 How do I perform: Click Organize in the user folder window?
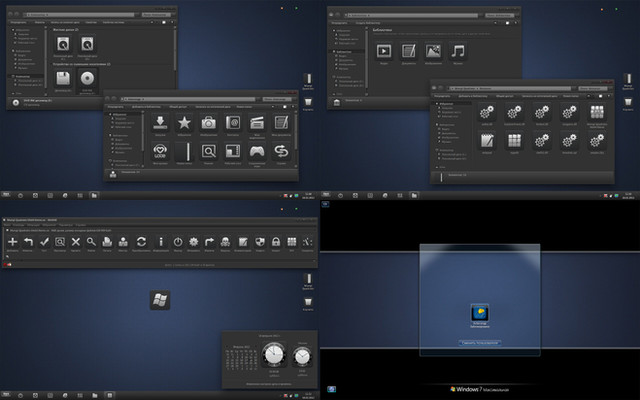[x=116, y=107]
